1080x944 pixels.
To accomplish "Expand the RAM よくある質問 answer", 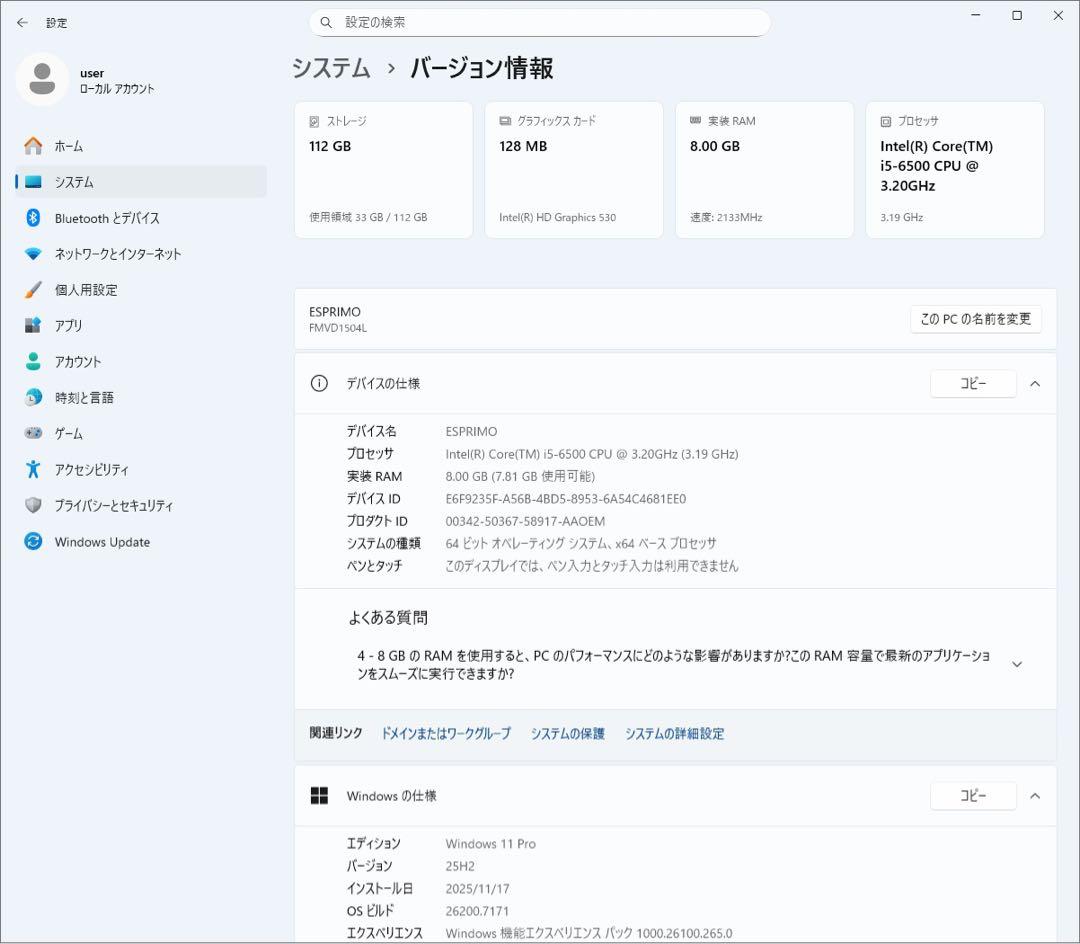I will tap(1016, 663).
